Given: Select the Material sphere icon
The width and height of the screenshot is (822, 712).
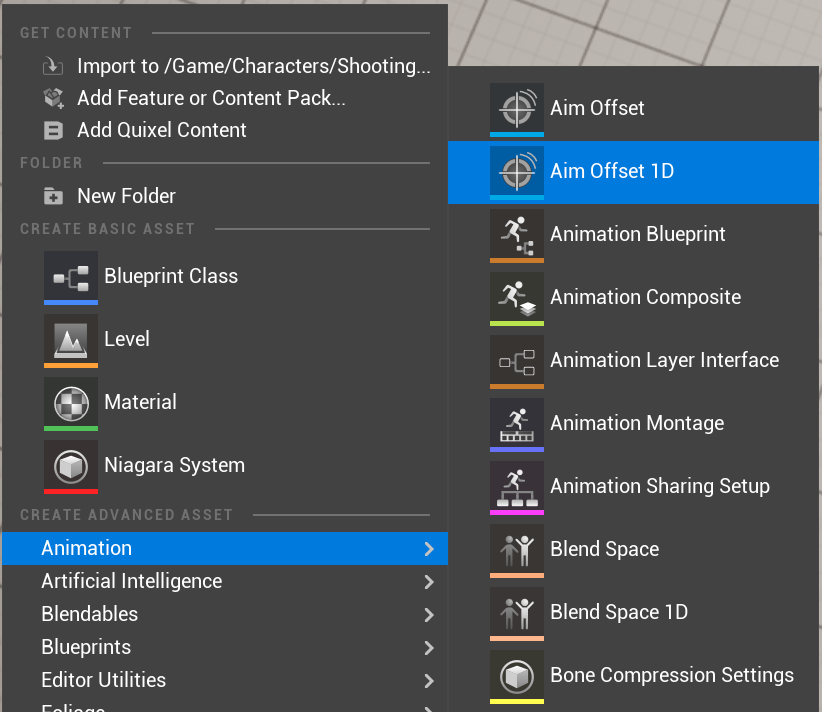Looking at the screenshot, I should (x=71, y=402).
